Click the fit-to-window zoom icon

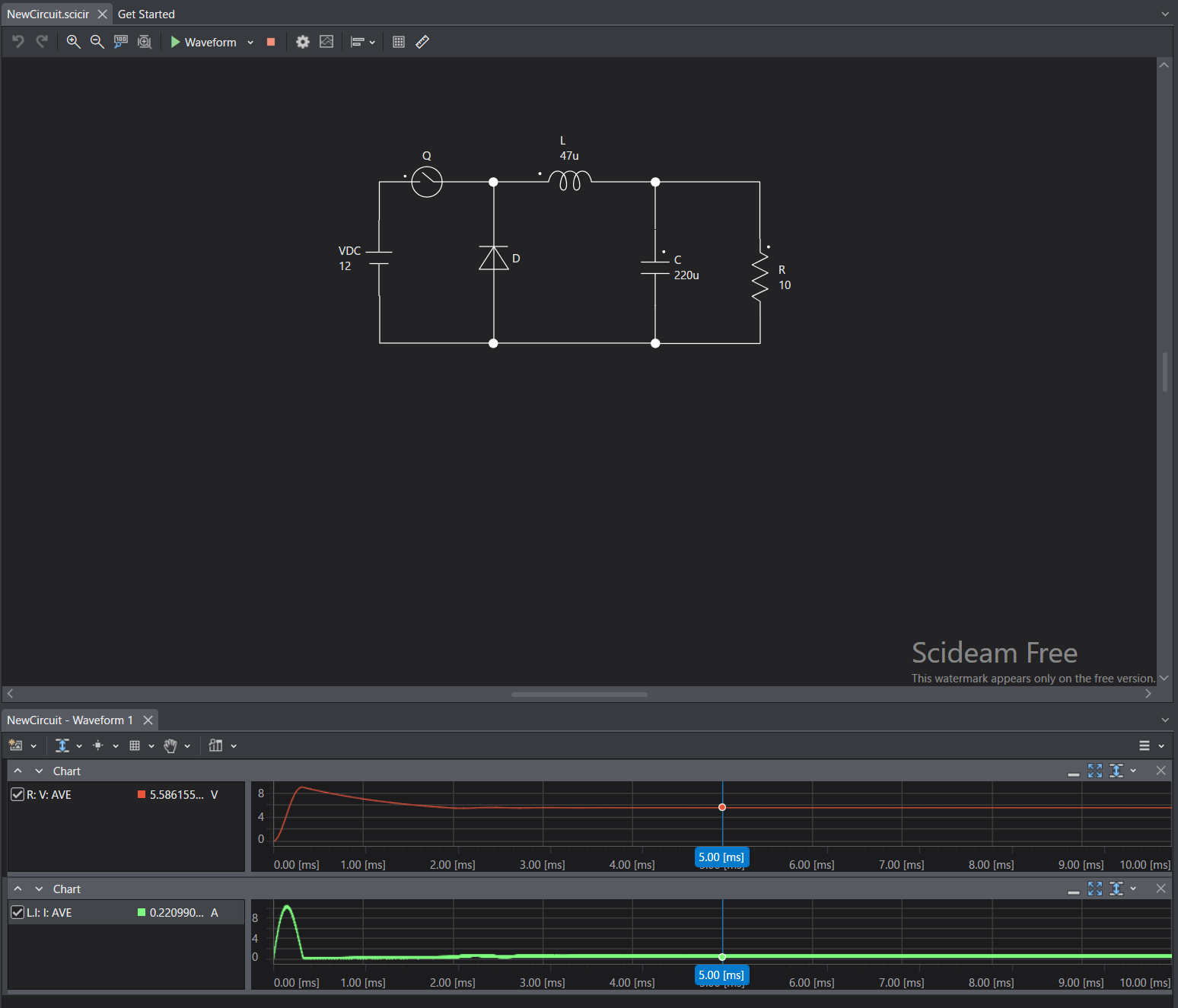145,42
